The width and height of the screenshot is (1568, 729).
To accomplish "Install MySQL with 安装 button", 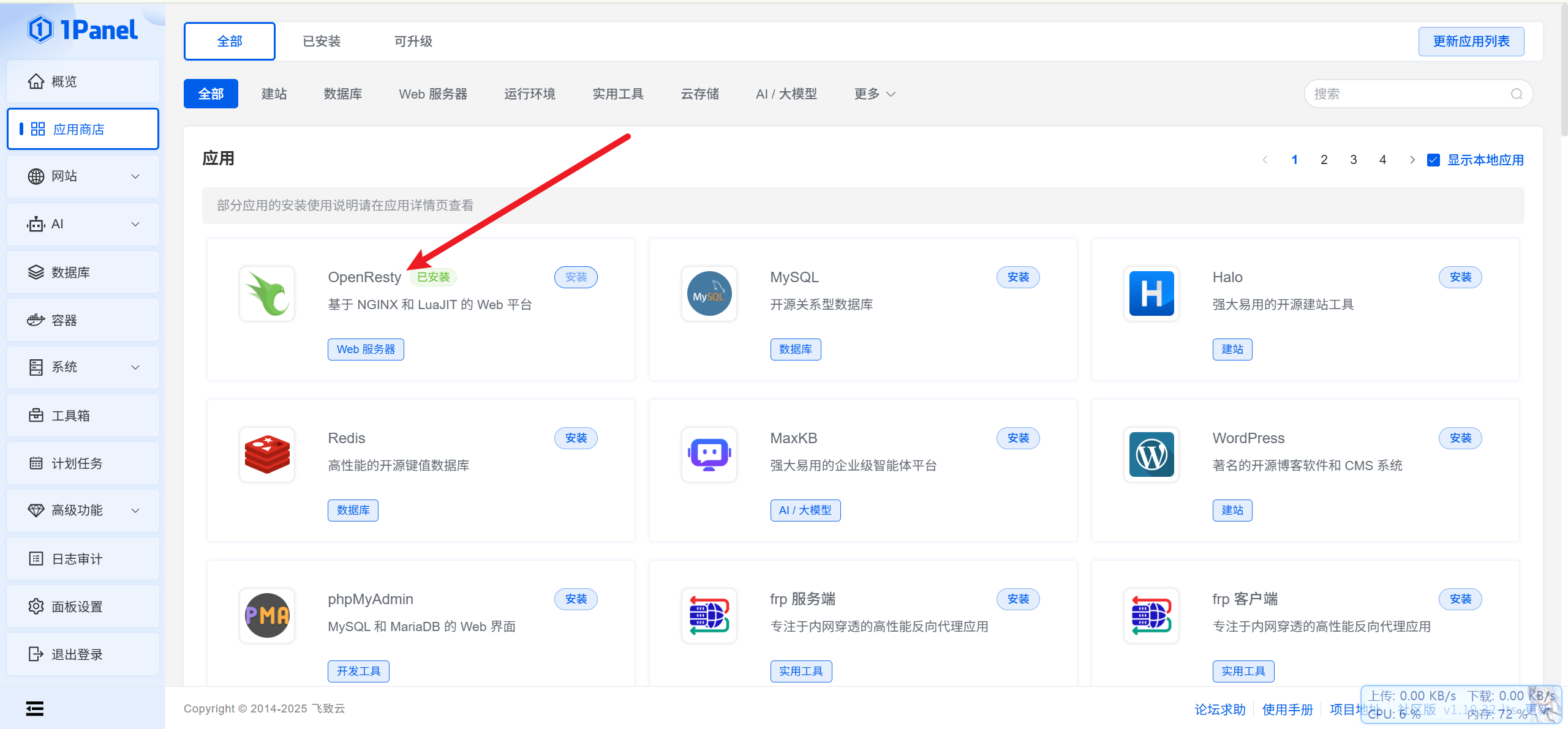I will coord(1018,277).
